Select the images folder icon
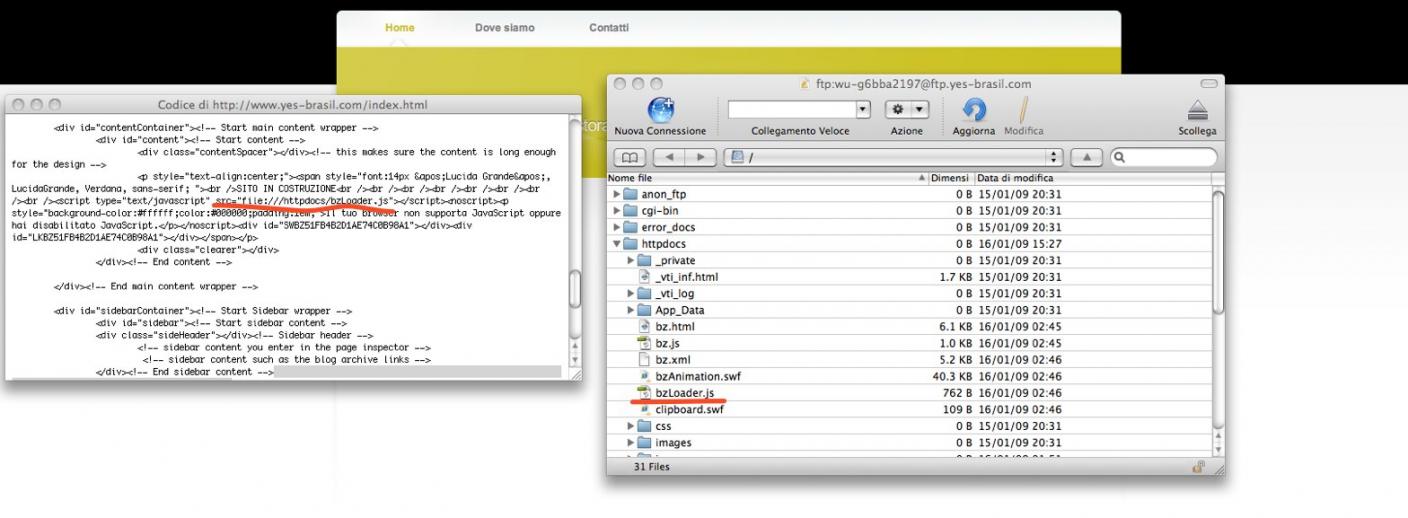The height and width of the screenshot is (518, 1408). click(x=645, y=442)
